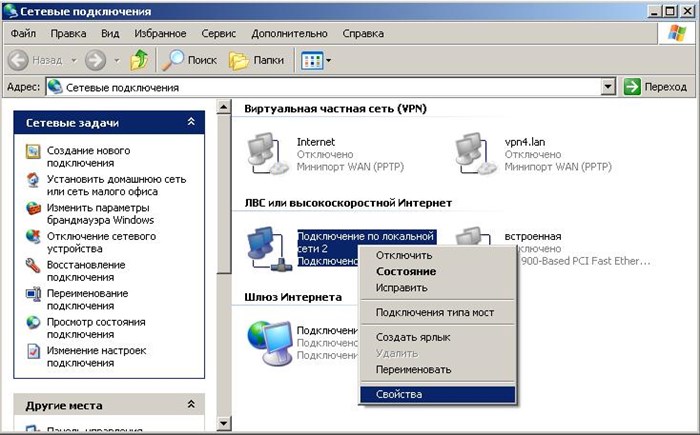Click Изменение настроек подключения icon

[33, 351]
